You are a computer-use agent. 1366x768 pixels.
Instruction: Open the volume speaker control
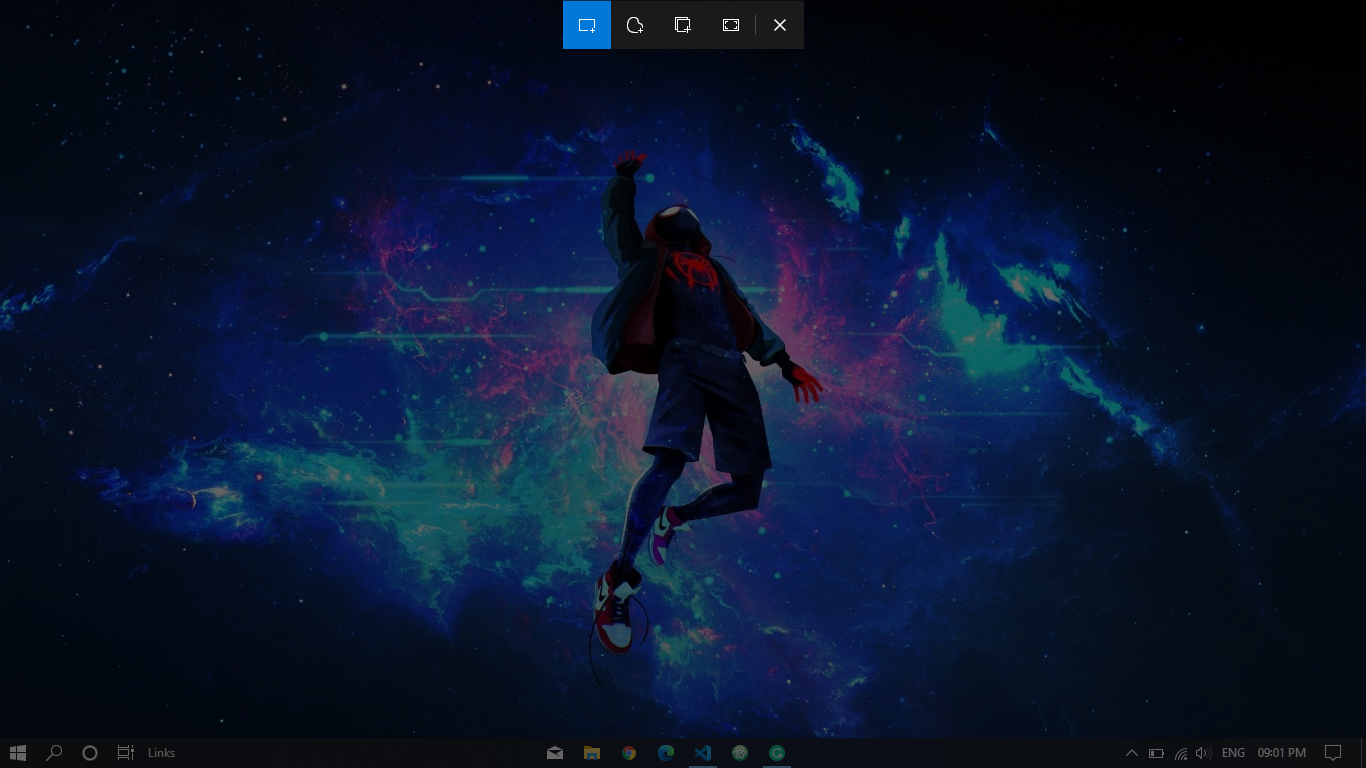(1203, 753)
